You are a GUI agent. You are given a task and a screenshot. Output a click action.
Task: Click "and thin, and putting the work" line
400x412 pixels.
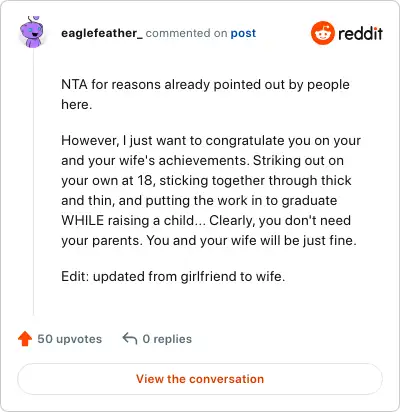(x=199, y=201)
